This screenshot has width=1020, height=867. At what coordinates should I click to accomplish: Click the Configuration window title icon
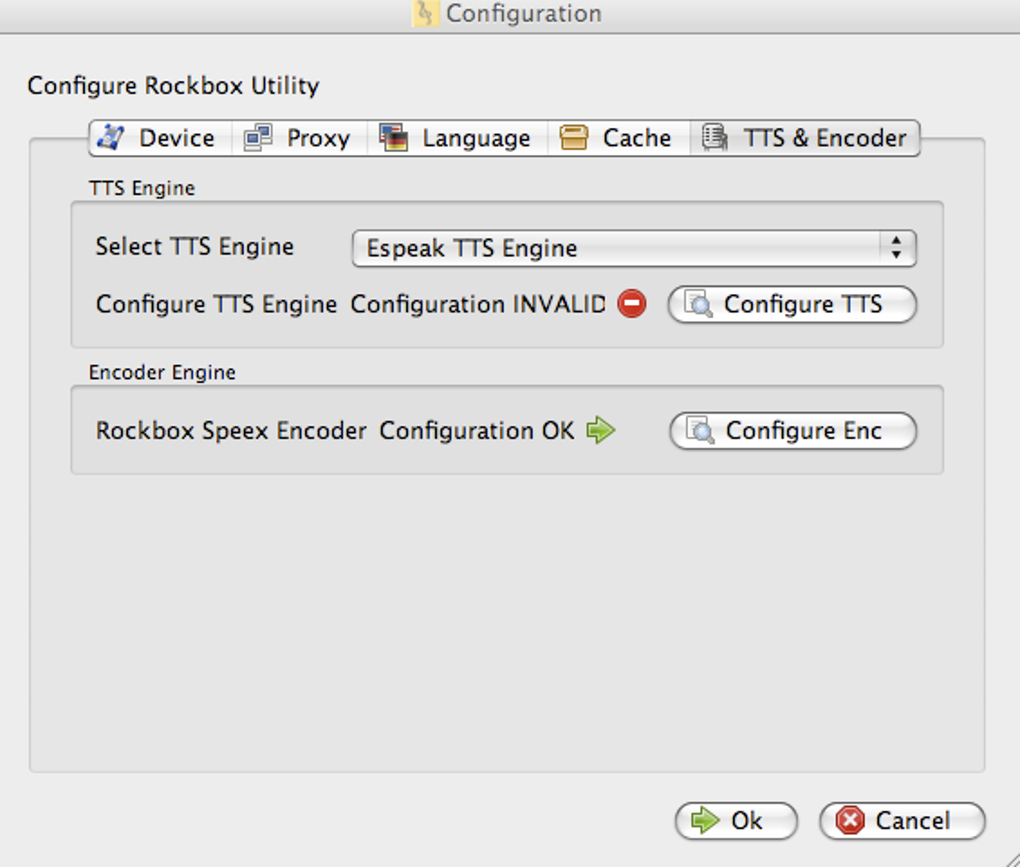point(426,14)
